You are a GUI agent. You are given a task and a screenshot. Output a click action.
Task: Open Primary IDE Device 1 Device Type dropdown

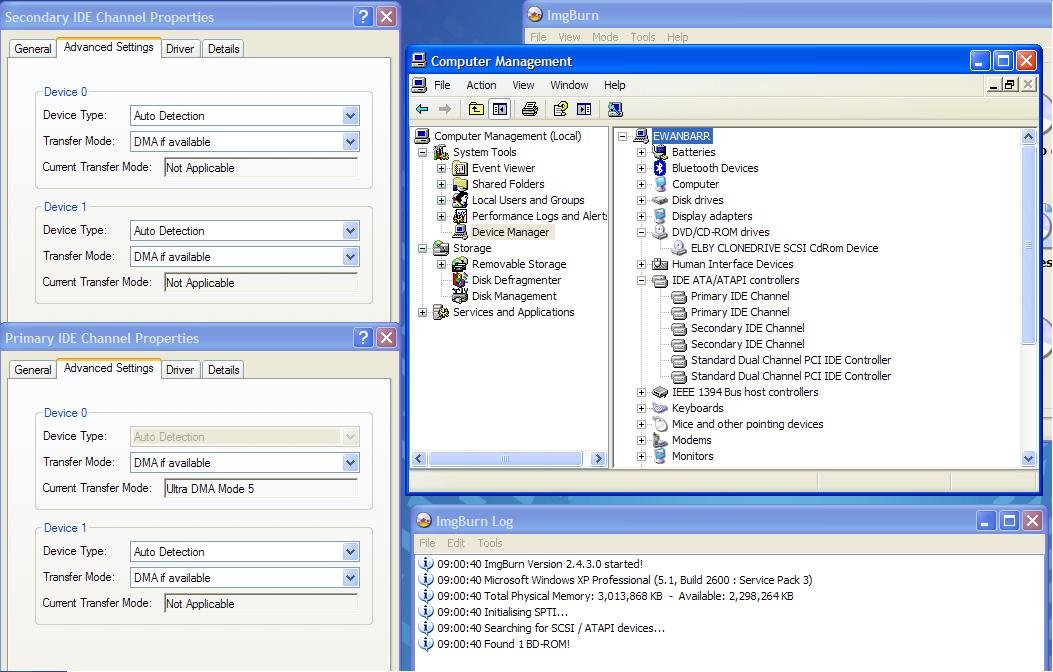(x=351, y=552)
